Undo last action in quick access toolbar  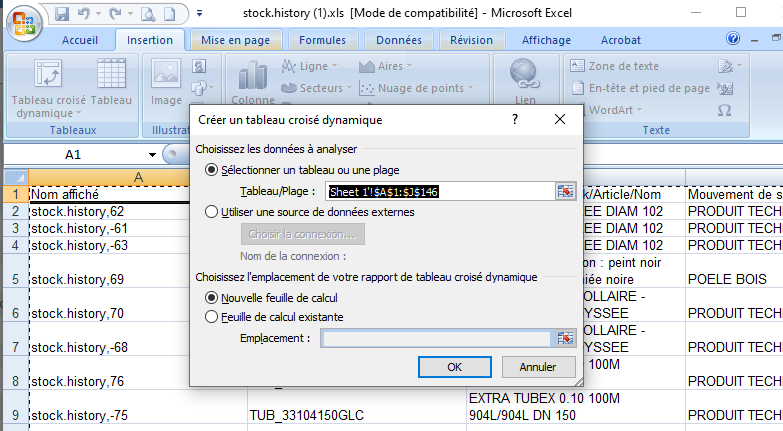click(x=83, y=13)
